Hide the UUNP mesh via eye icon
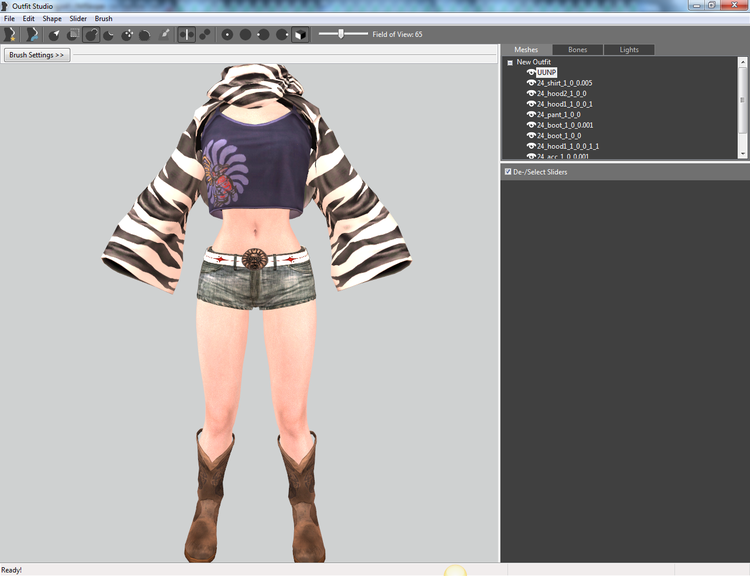750x576 pixels. click(x=531, y=72)
